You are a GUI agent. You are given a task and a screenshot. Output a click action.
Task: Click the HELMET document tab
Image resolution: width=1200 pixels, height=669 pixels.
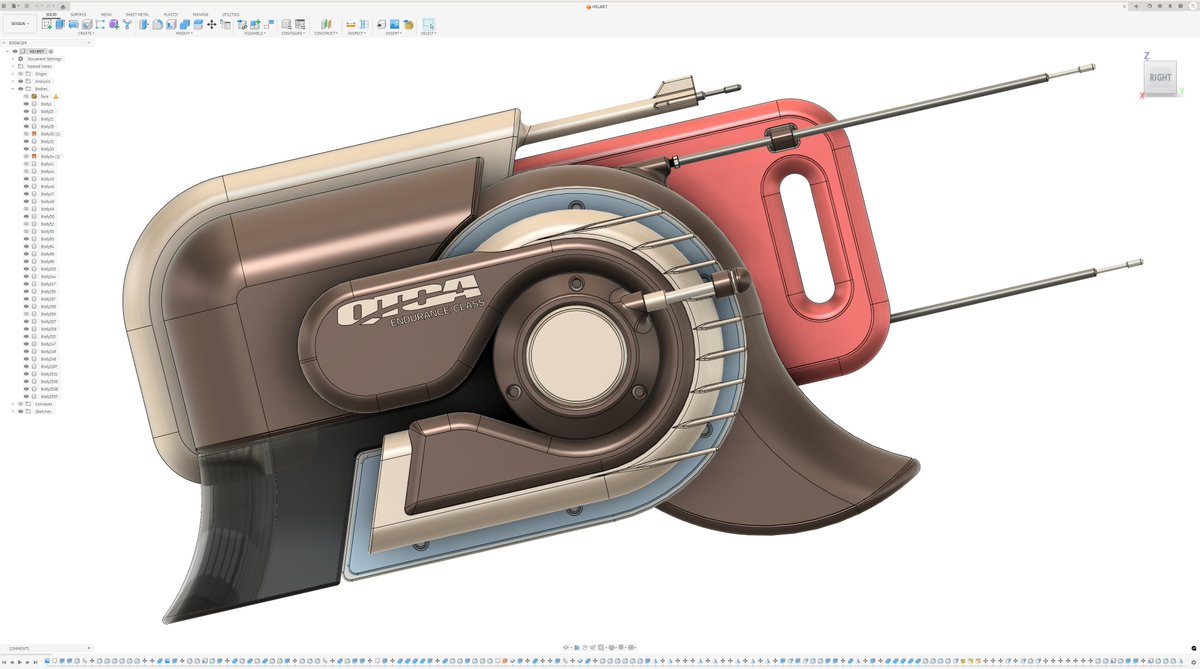598,6
